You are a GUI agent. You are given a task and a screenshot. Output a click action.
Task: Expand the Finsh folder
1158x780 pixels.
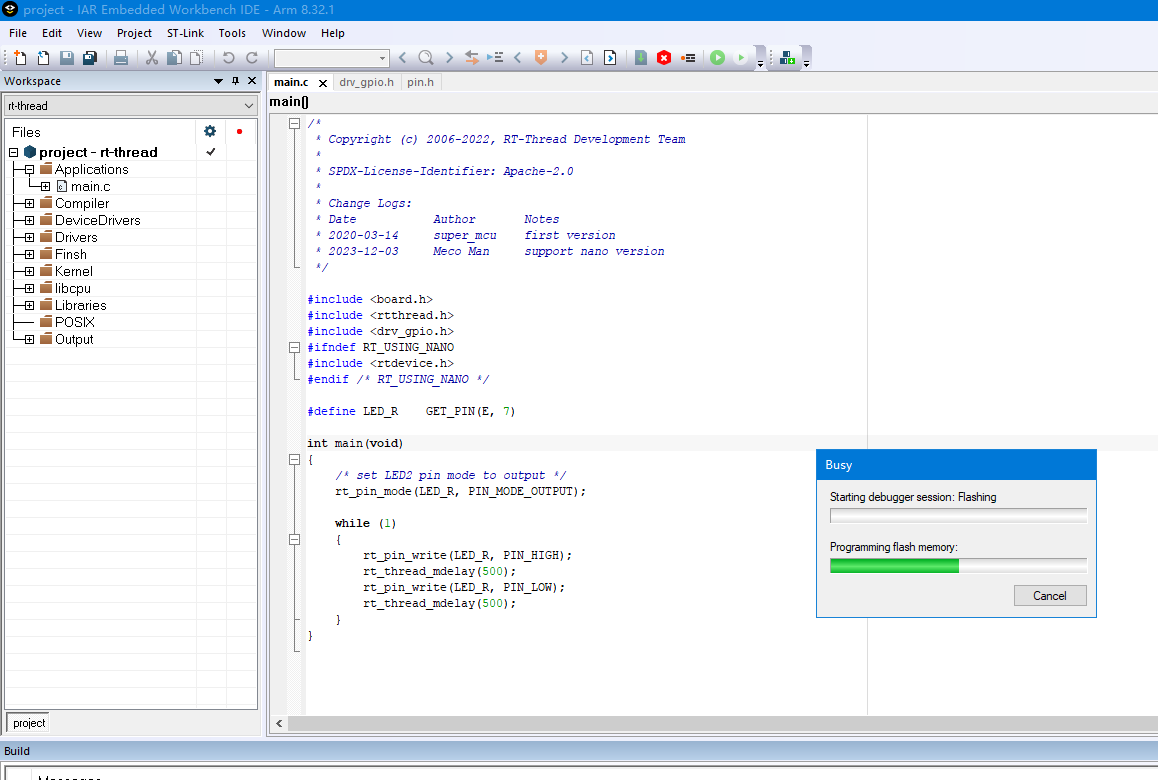click(x=30, y=254)
